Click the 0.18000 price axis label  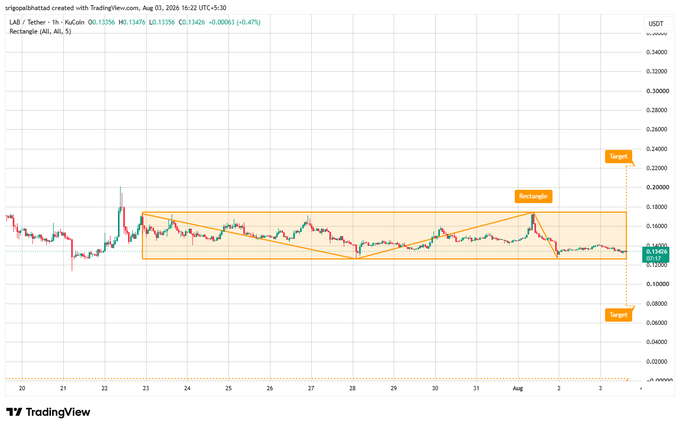657,207
